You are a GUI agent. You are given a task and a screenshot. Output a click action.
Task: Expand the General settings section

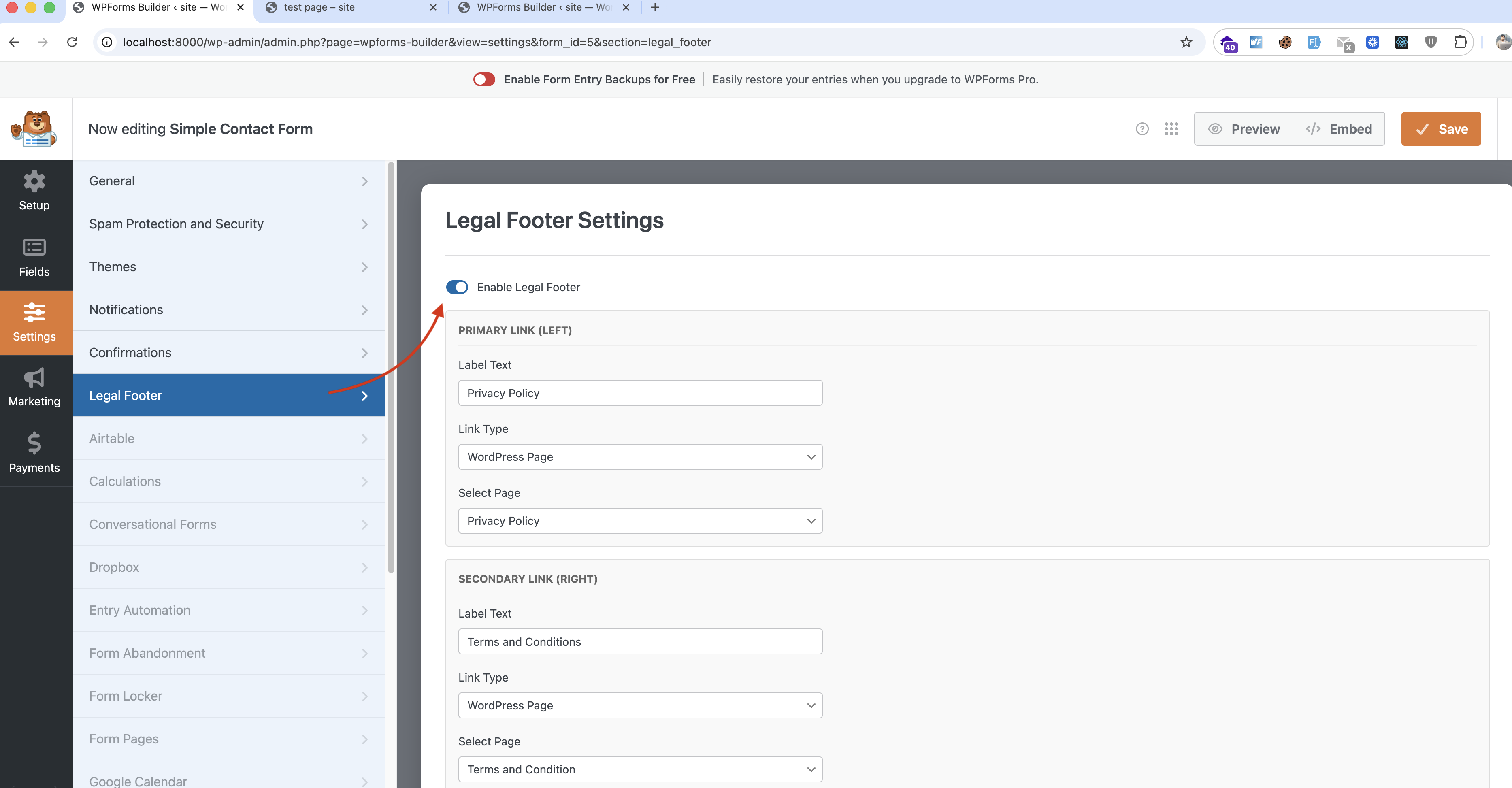point(228,181)
